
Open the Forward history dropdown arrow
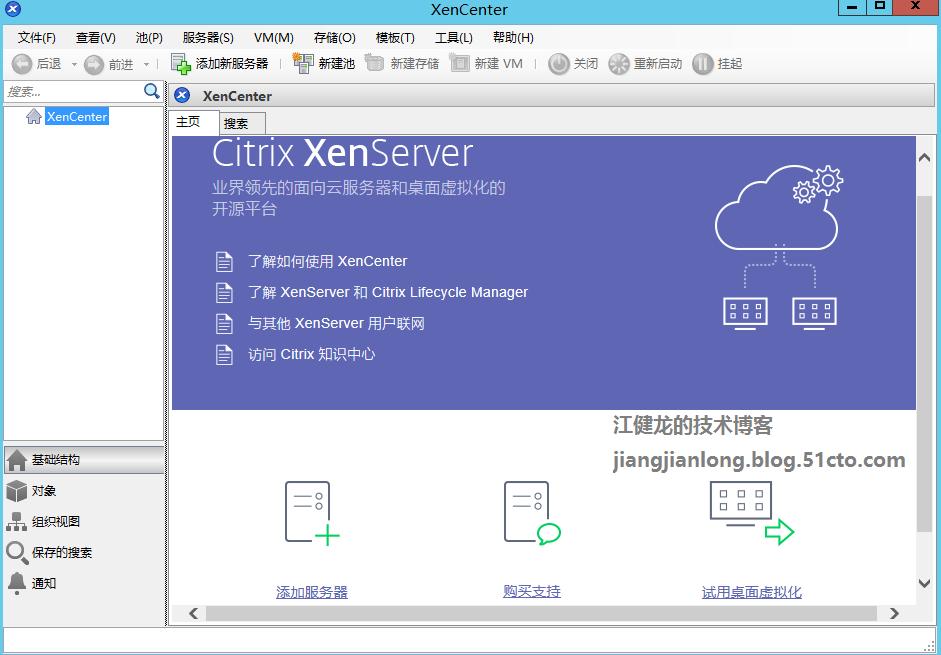tap(146, 64)
